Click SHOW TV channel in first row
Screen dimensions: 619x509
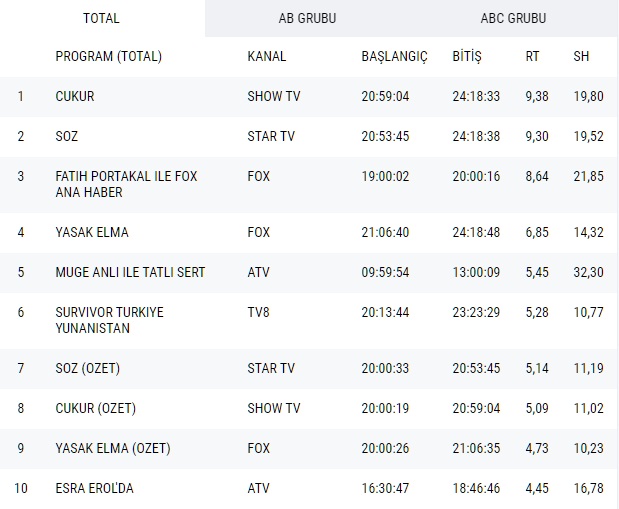click(274, 97)
